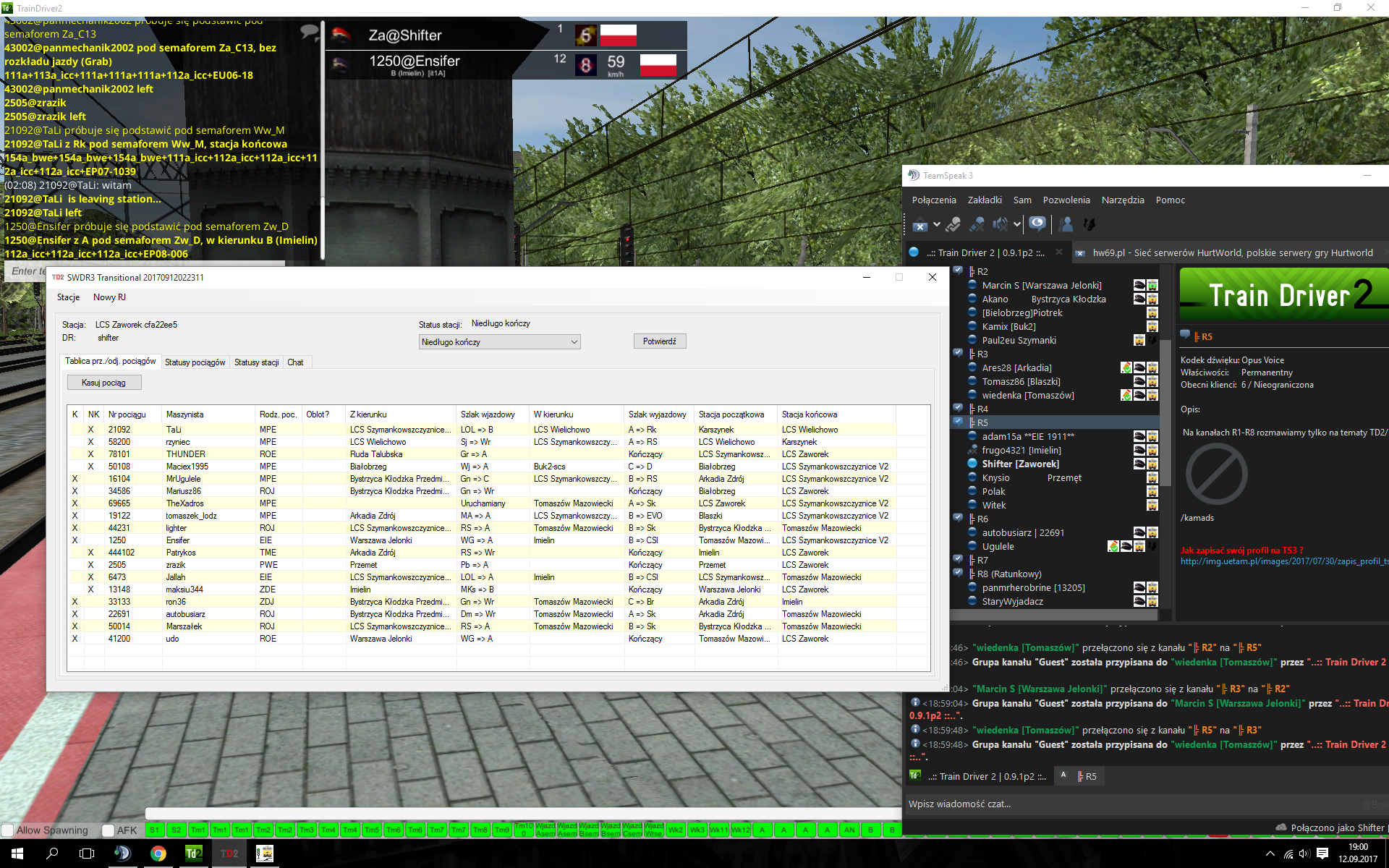Toggle subscription bubble of channel R4
The width and height of the screenshot is (1389, 868).
coord(958,408)
